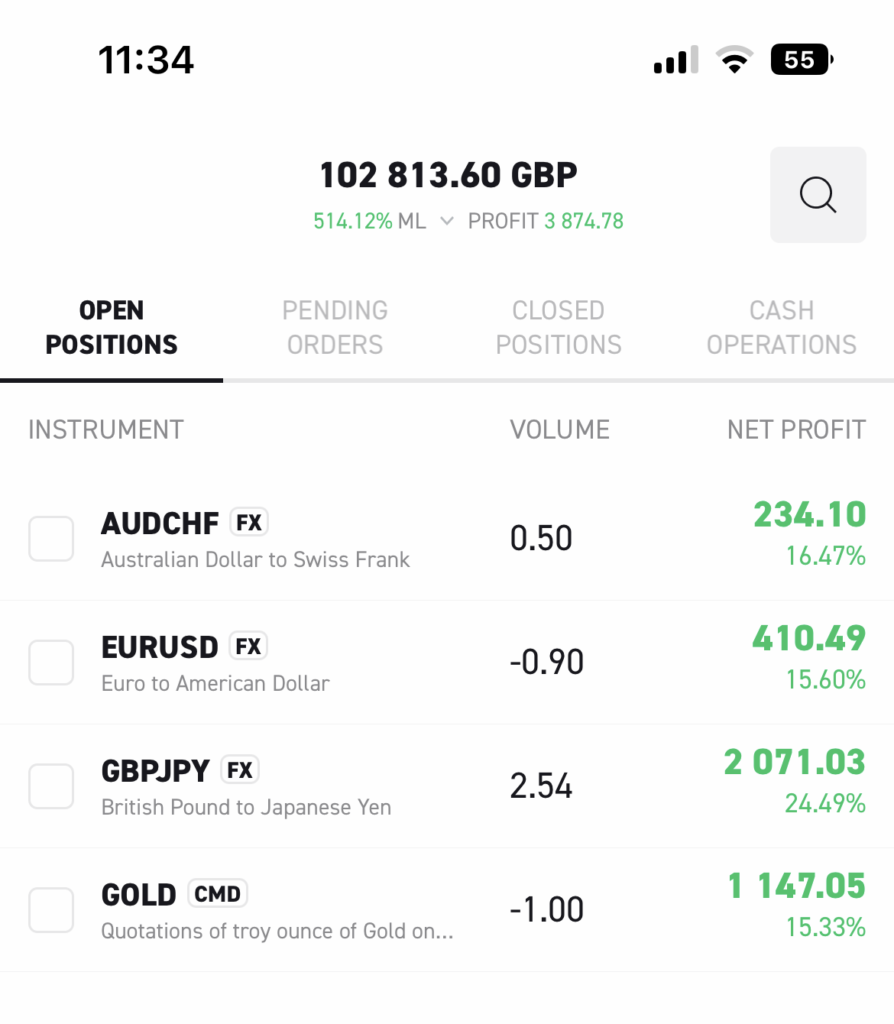Viewport: 894px width, 1024px height.
Task: Tap the Wi-Fi status icon
Action: coord(734,61)
